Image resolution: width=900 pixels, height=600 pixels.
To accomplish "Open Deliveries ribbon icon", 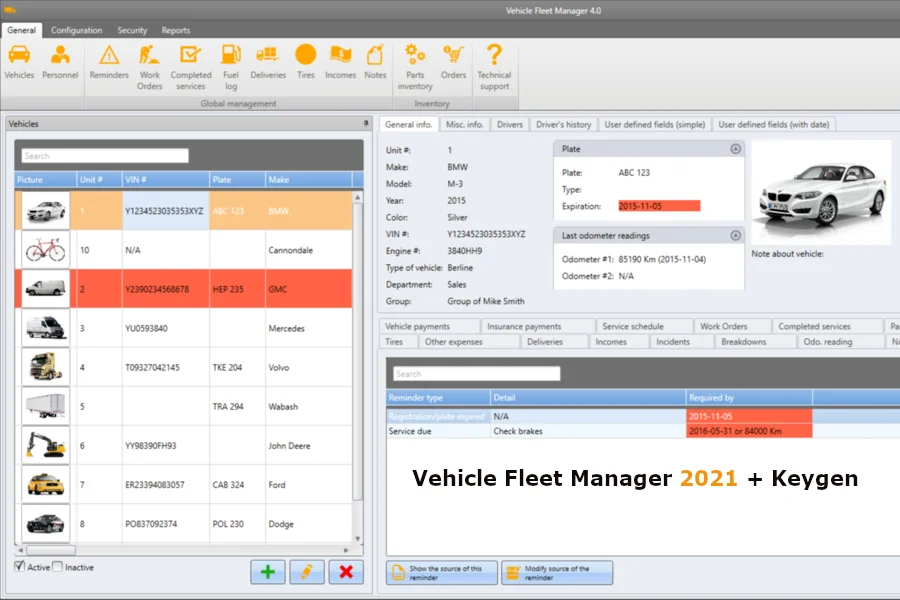I will 268,62.
